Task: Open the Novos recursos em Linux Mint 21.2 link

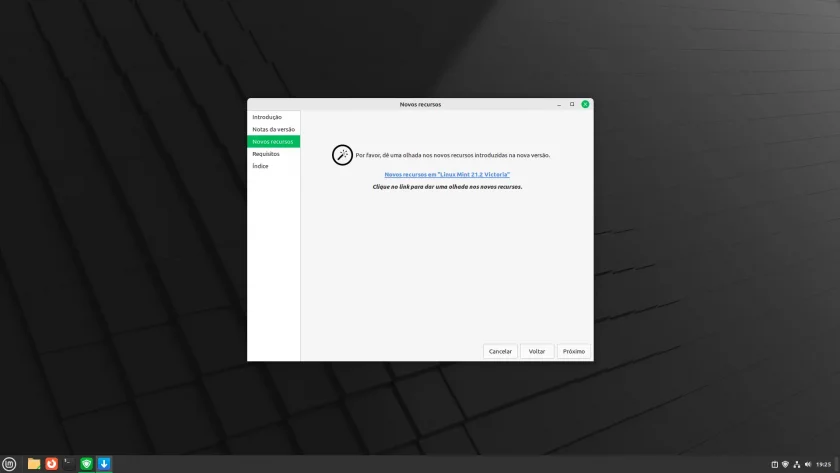Action: click(447, 175)
